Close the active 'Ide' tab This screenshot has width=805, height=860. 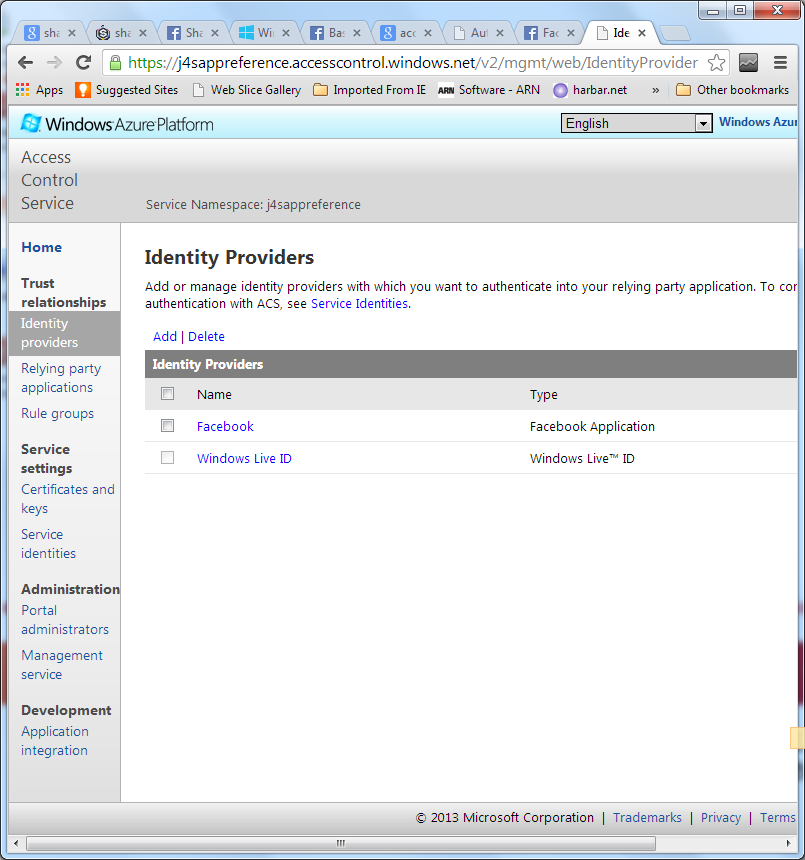pos(642,33)
